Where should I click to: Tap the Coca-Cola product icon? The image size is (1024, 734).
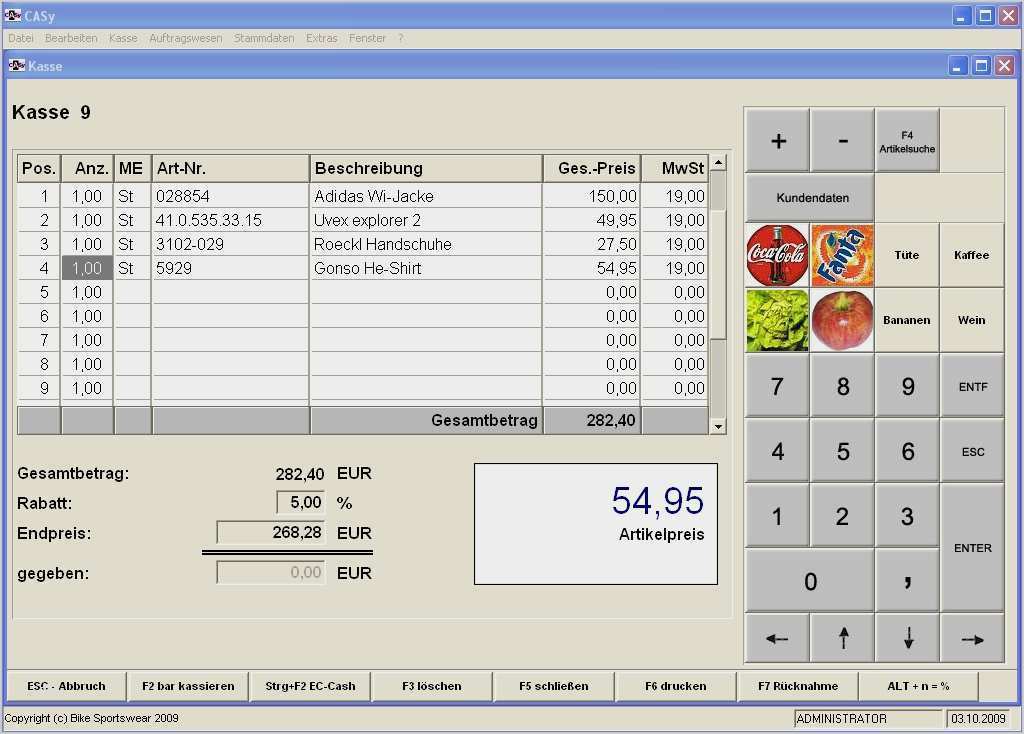pos(777,255)
